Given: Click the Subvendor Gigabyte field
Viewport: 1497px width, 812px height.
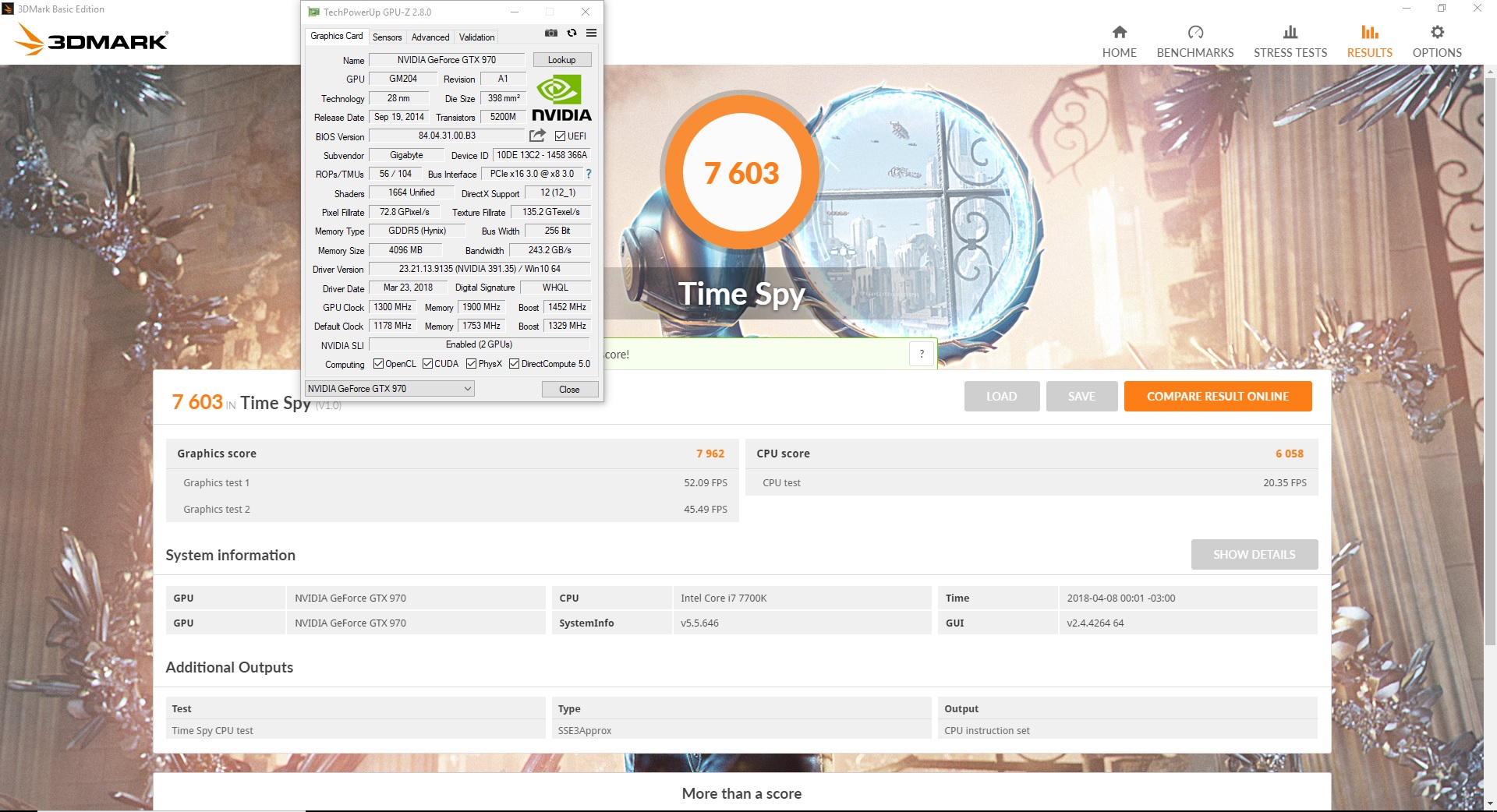Looking at the screenshot, I should click(406, 155).
